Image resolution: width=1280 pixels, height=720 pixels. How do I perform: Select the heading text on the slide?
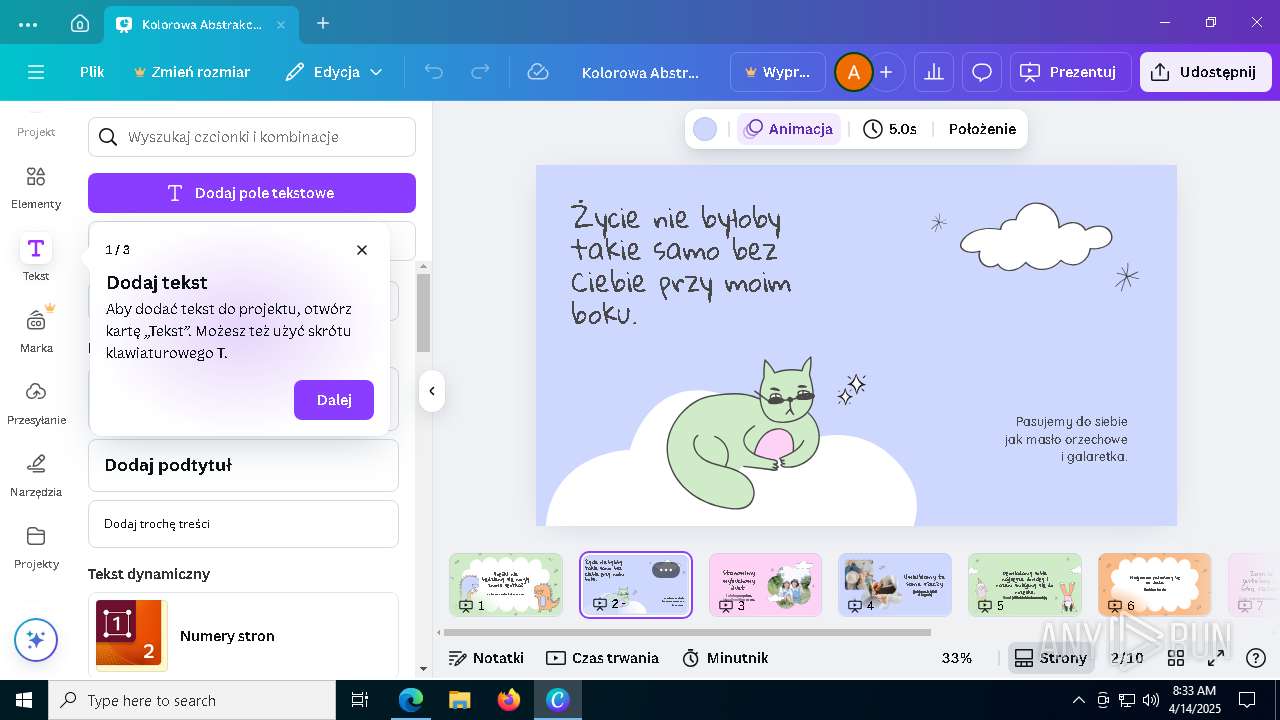coord(680,265)
